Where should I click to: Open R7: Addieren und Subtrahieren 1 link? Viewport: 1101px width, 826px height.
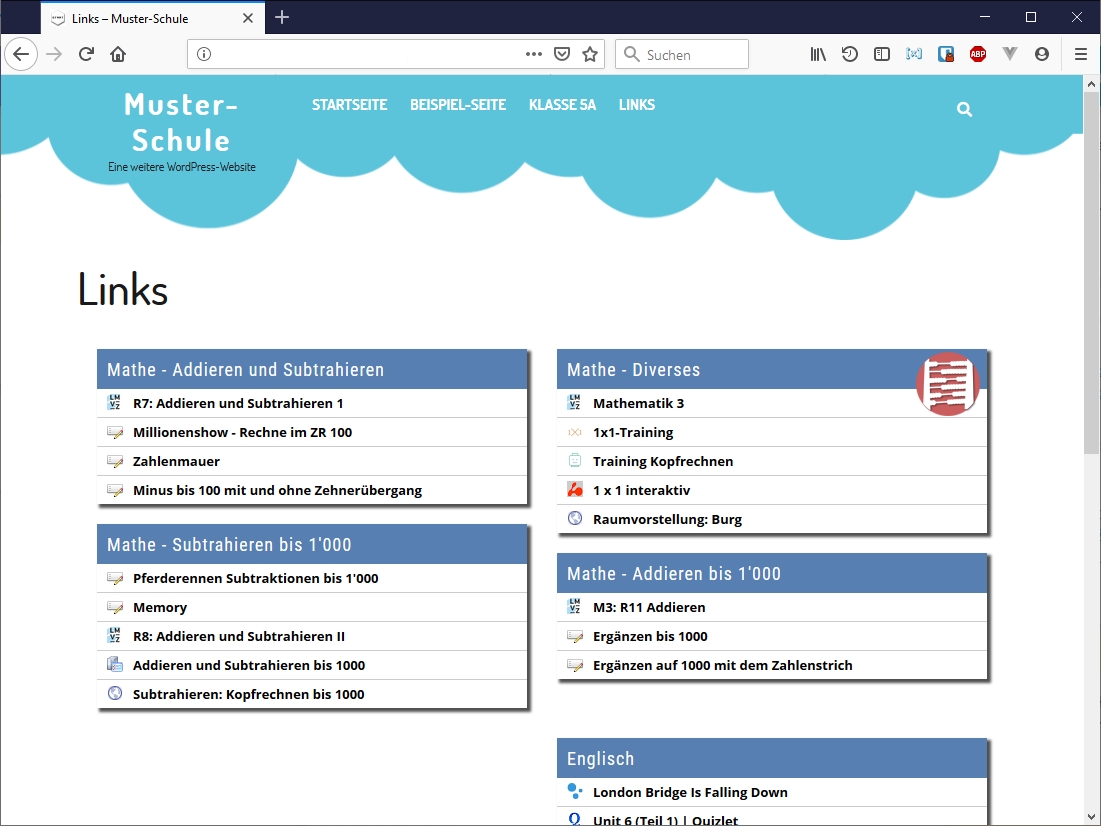[238, 403]
